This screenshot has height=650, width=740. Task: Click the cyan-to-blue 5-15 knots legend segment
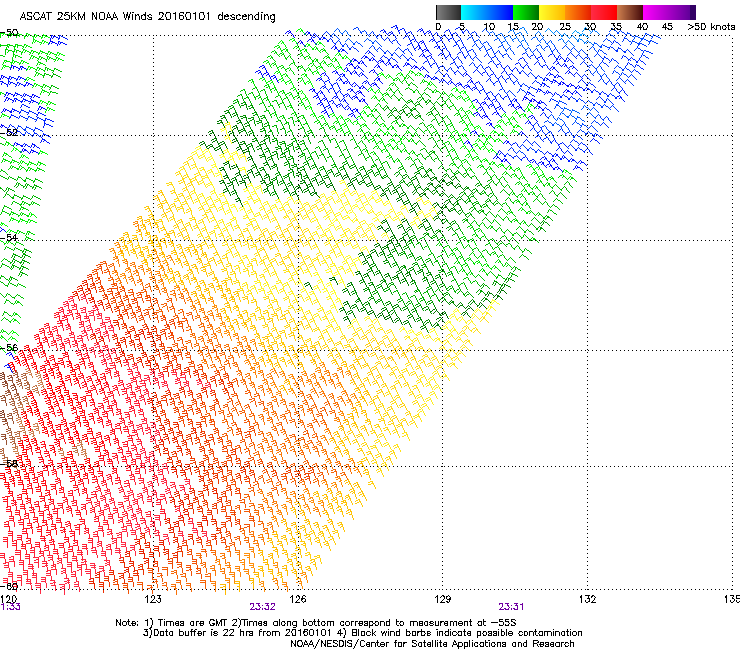[x=487, y=12]
